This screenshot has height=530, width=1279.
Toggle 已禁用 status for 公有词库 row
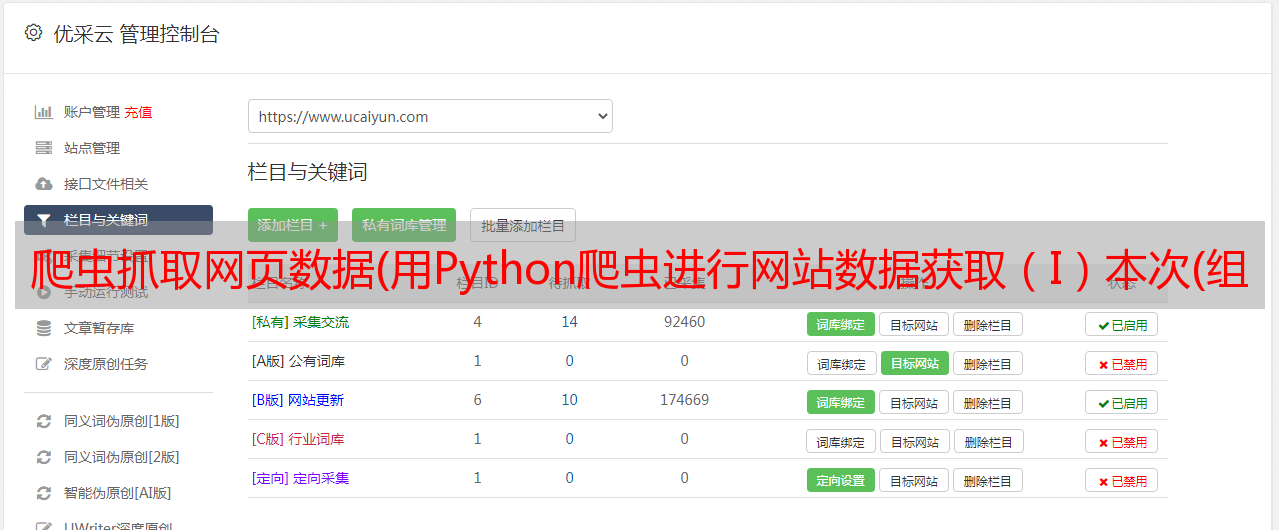pyautogui.click(x=1121, y=364)
